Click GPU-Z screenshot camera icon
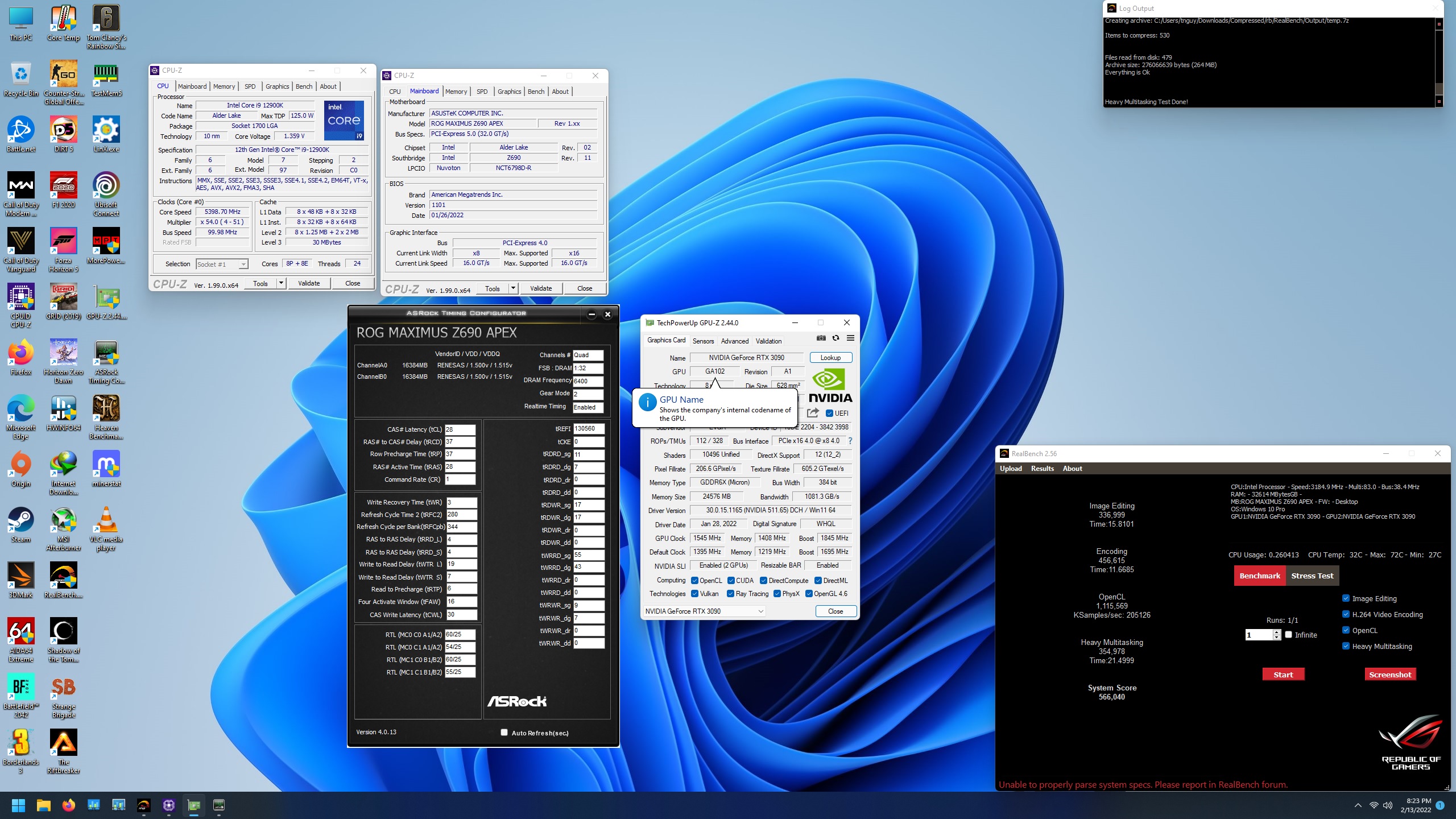 (821, 338)
